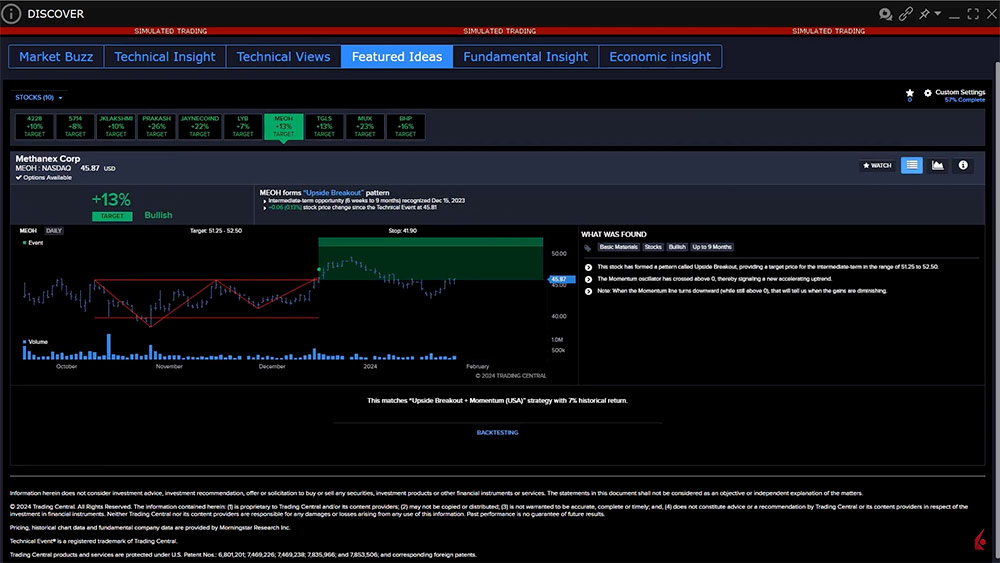Open the Discover info icon
This screenshot has width=1000, height=563.
click(11, 13)
